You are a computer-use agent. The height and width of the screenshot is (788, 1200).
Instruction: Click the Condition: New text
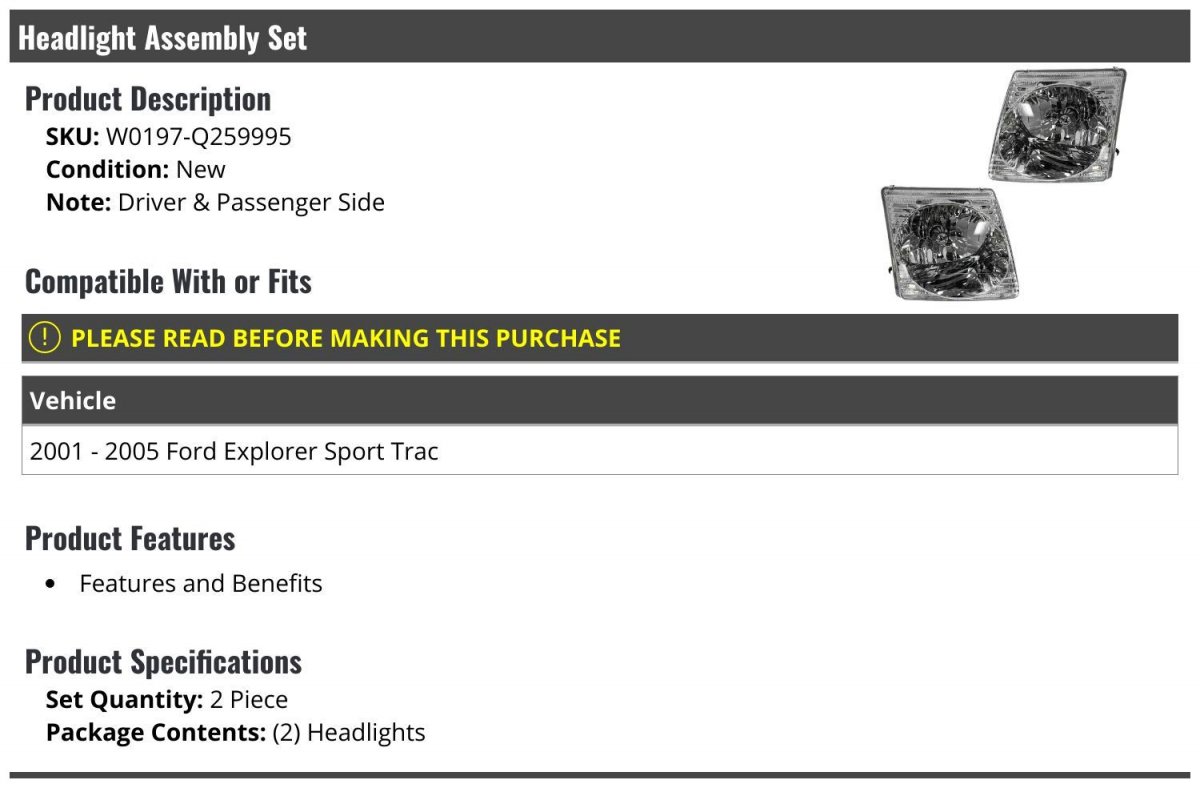(x=136, y=169)
